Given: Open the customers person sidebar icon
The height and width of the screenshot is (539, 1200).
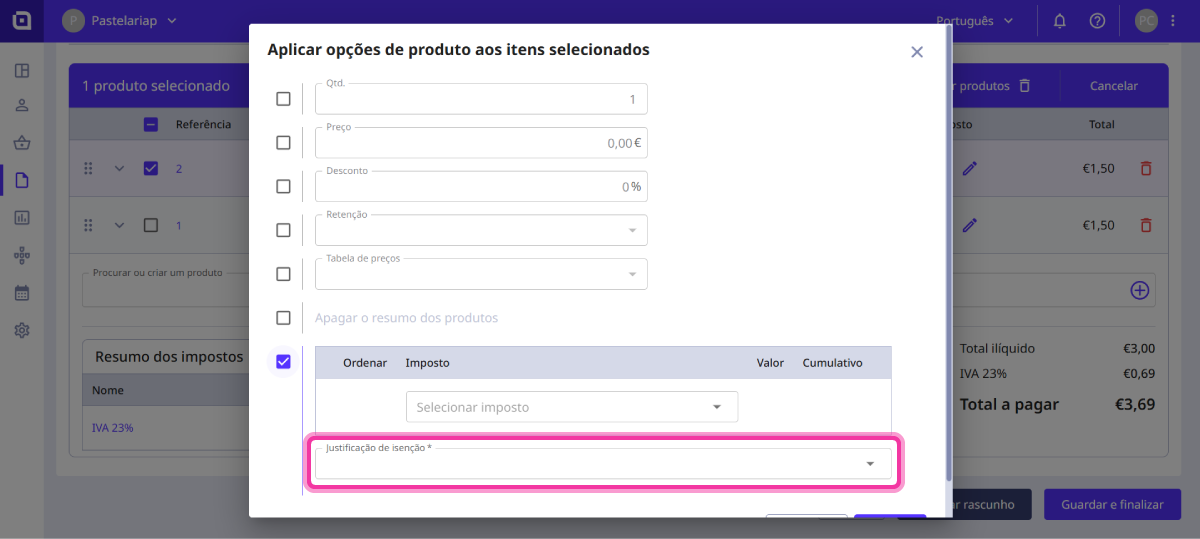Looking at the screenshot, I should click(22, 105).
